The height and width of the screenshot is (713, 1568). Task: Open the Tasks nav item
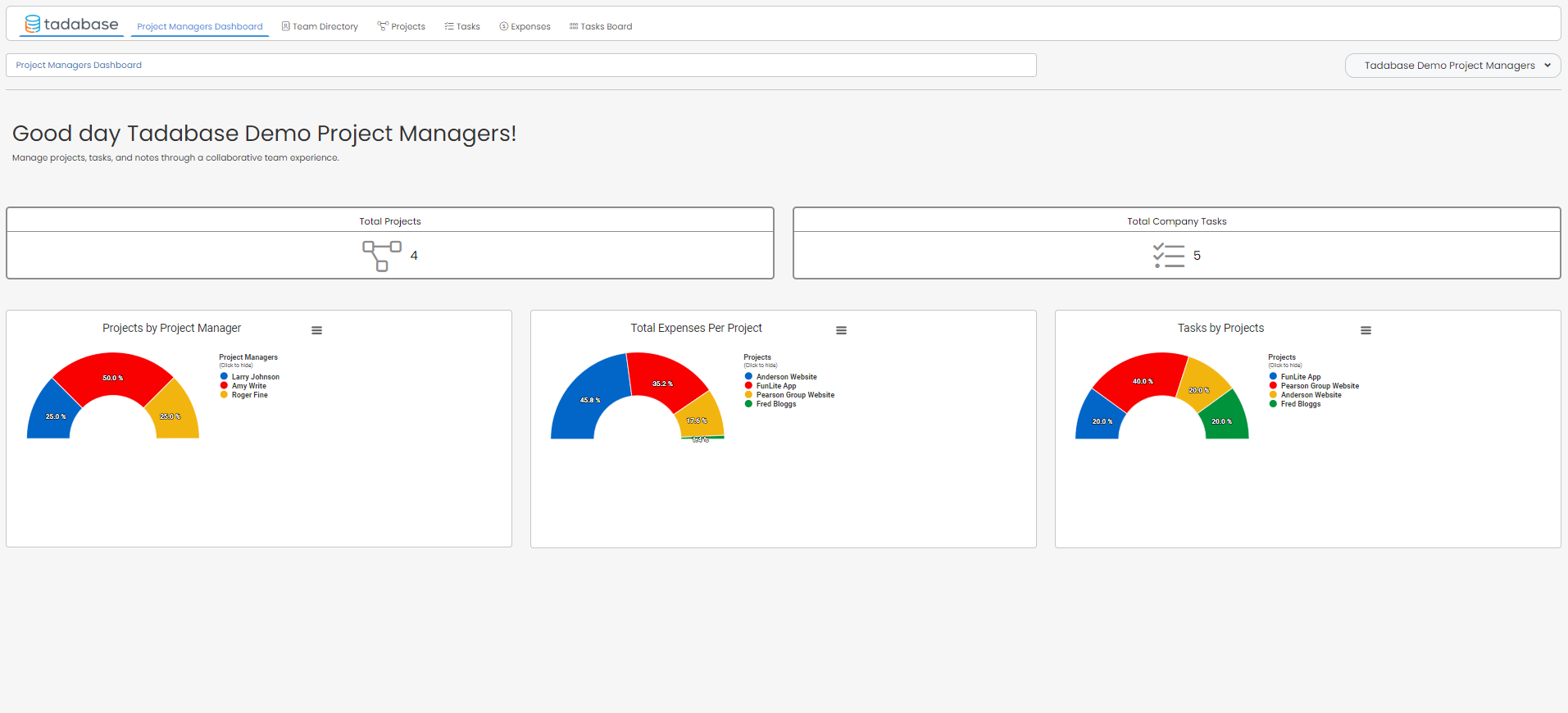[x=462, y=26]
